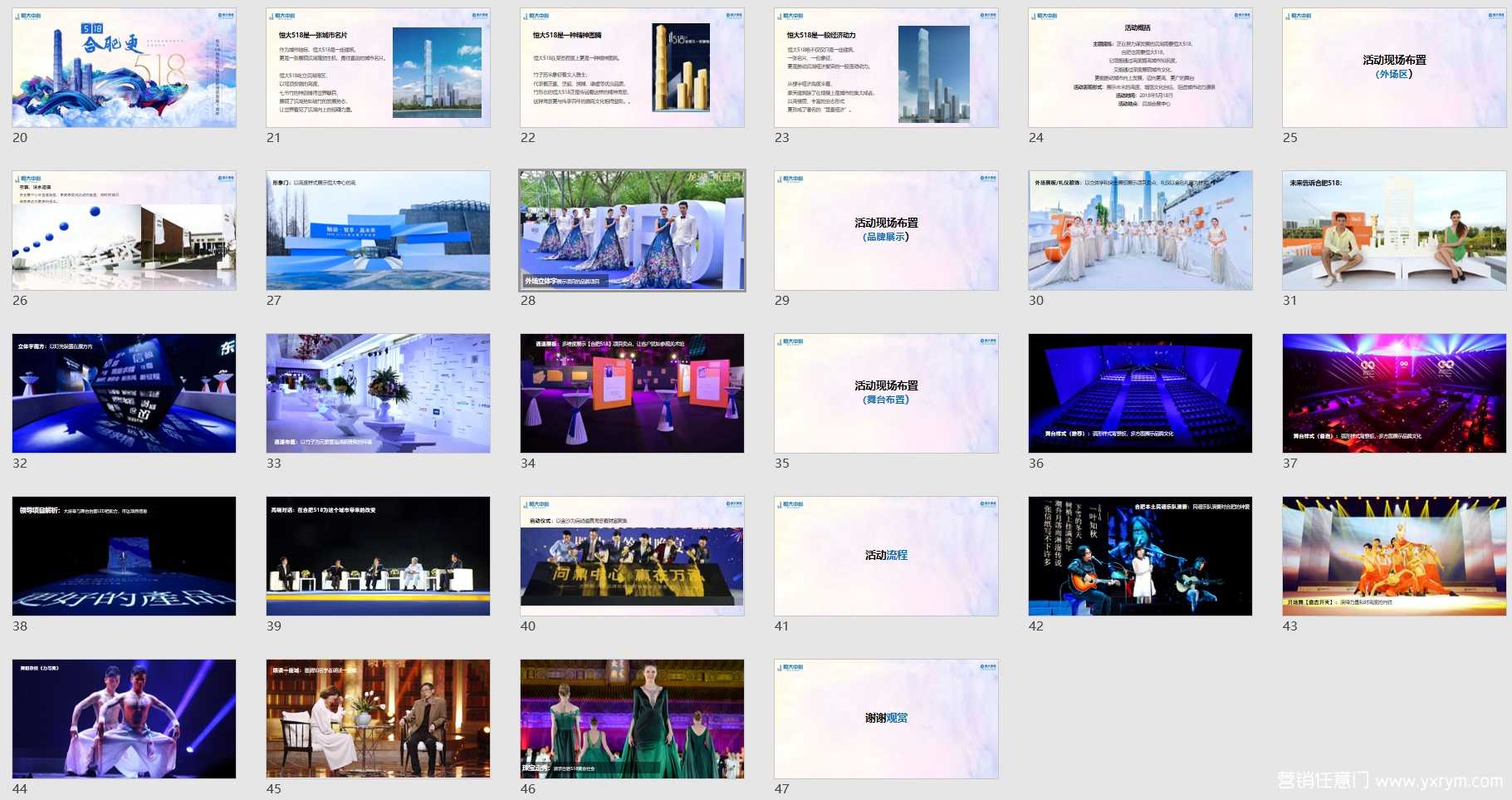
Task: Select slide 29 品牌展示 section thumbnail
Action: (x=887, y=231)
